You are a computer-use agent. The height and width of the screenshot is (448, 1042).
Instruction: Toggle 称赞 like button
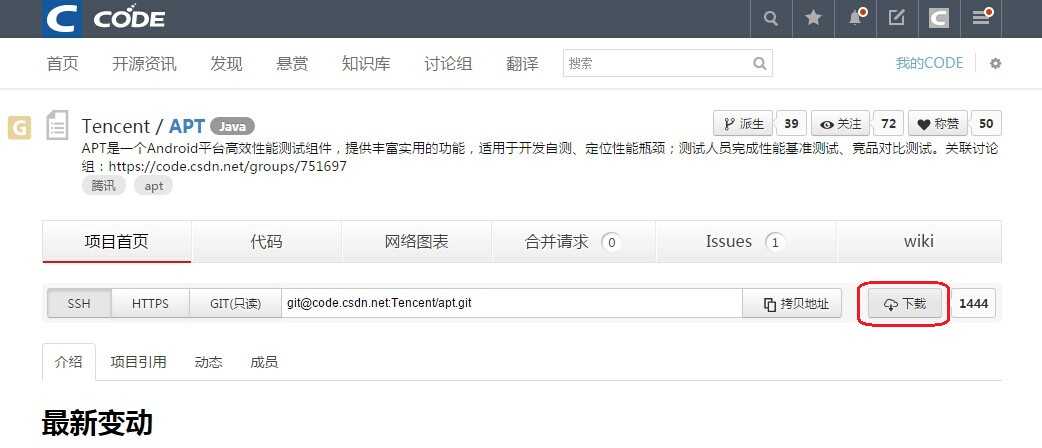pos(939,124)
